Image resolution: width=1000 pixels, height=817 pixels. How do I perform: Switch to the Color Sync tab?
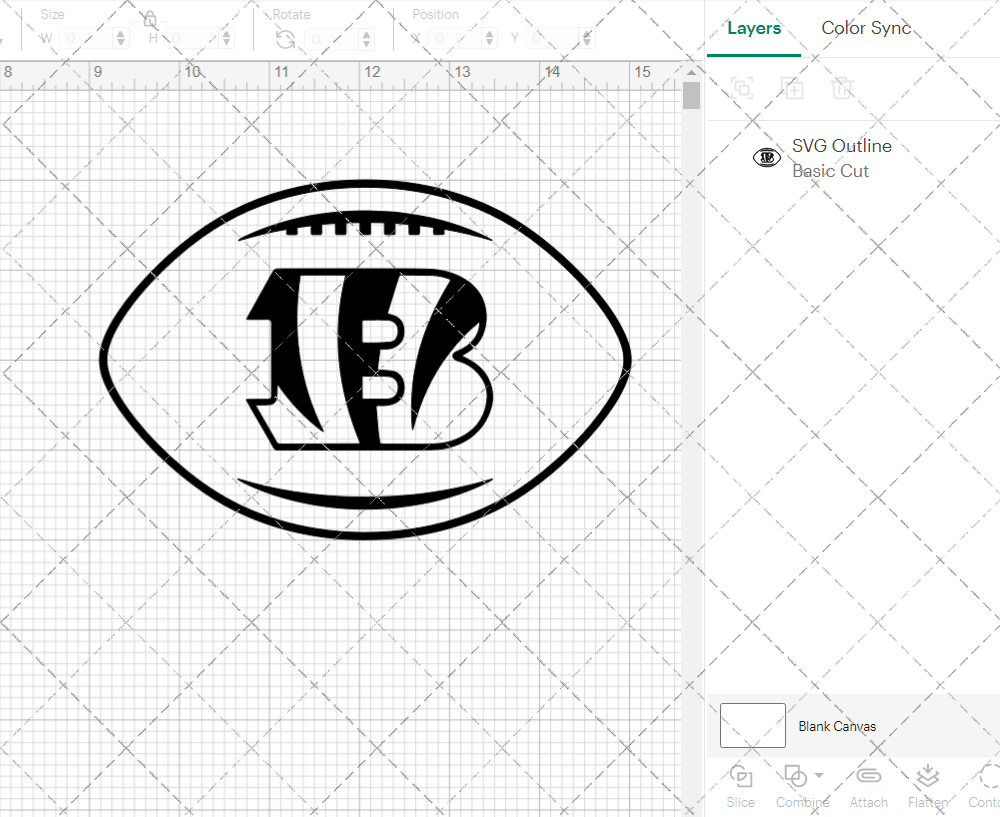[866, 28]
